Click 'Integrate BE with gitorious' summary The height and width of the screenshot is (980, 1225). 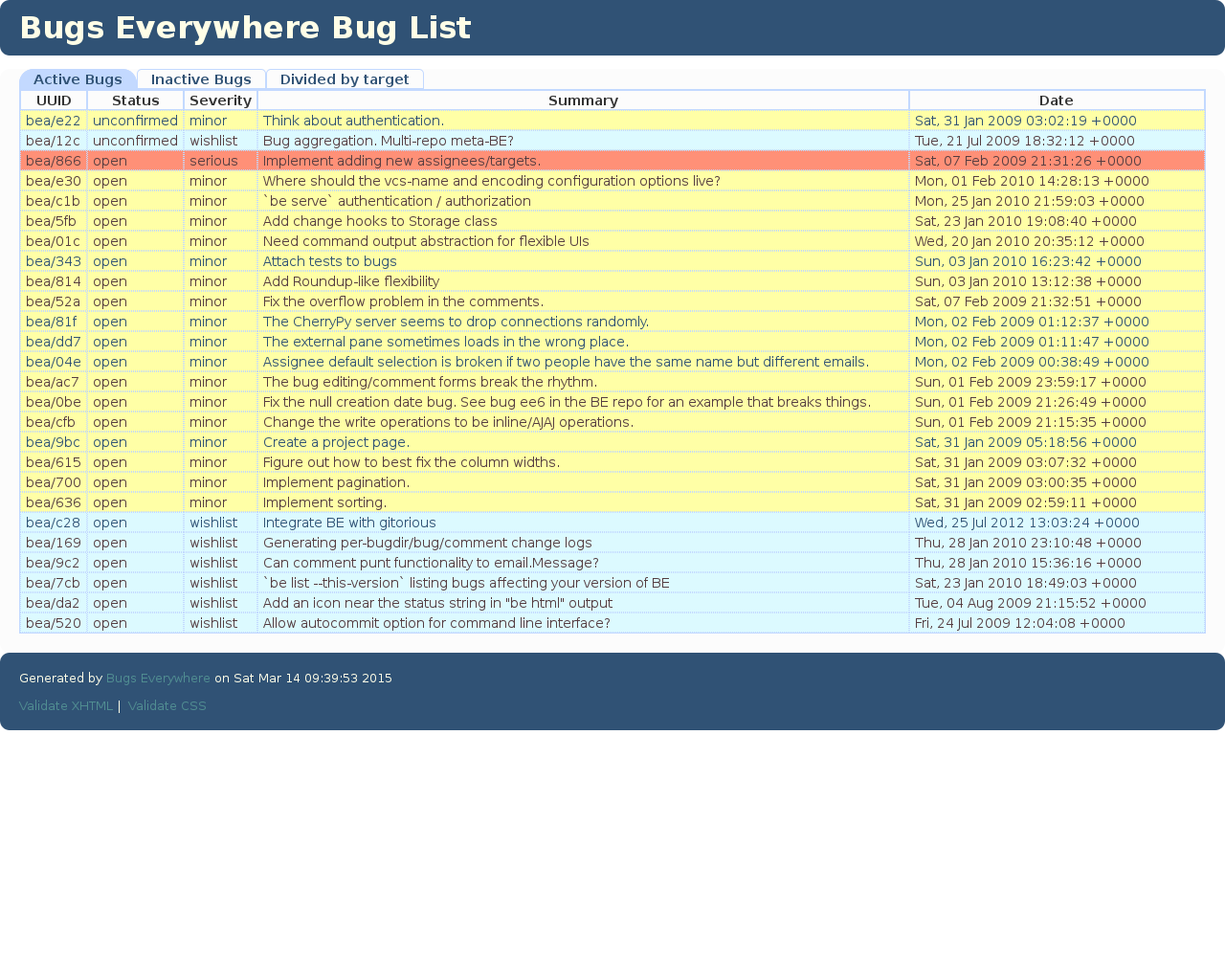349,523
